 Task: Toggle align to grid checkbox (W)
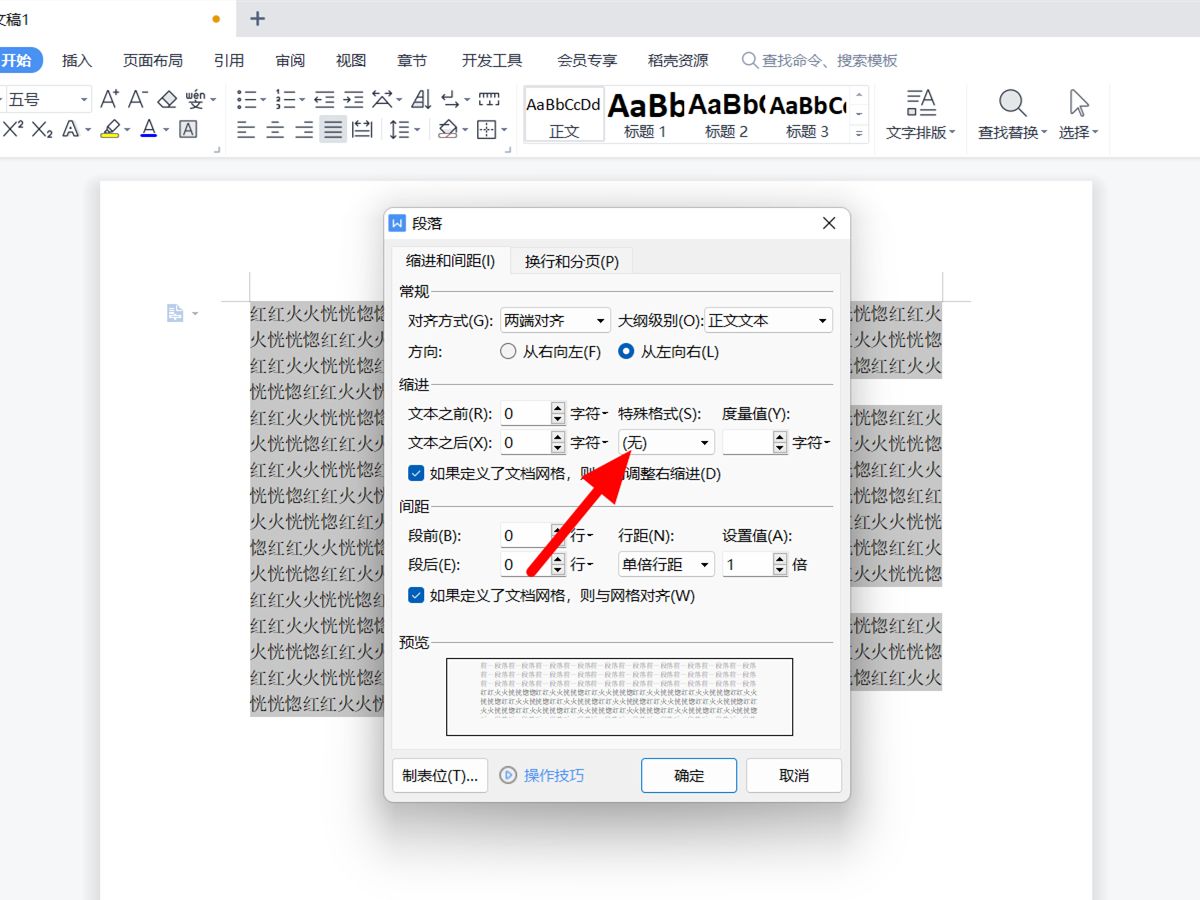(x=416, y=595)
